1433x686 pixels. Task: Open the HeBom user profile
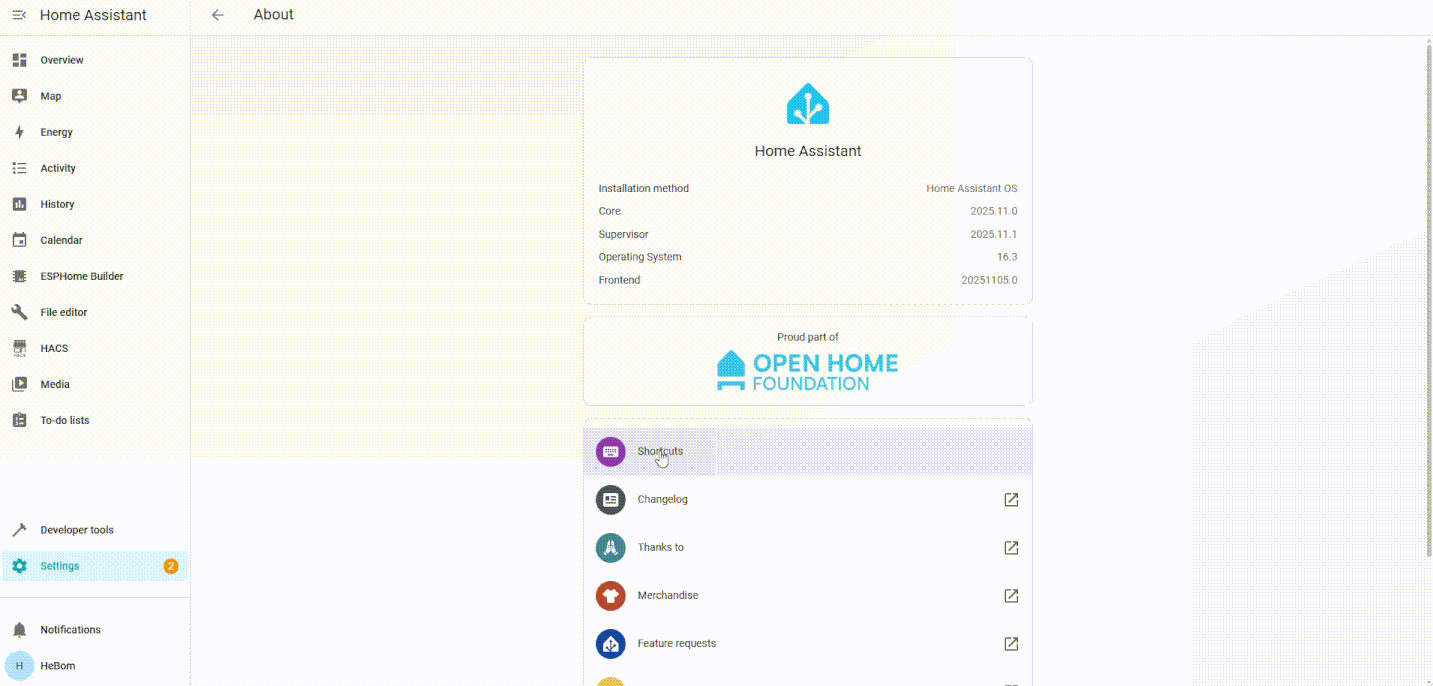(95, 666)
